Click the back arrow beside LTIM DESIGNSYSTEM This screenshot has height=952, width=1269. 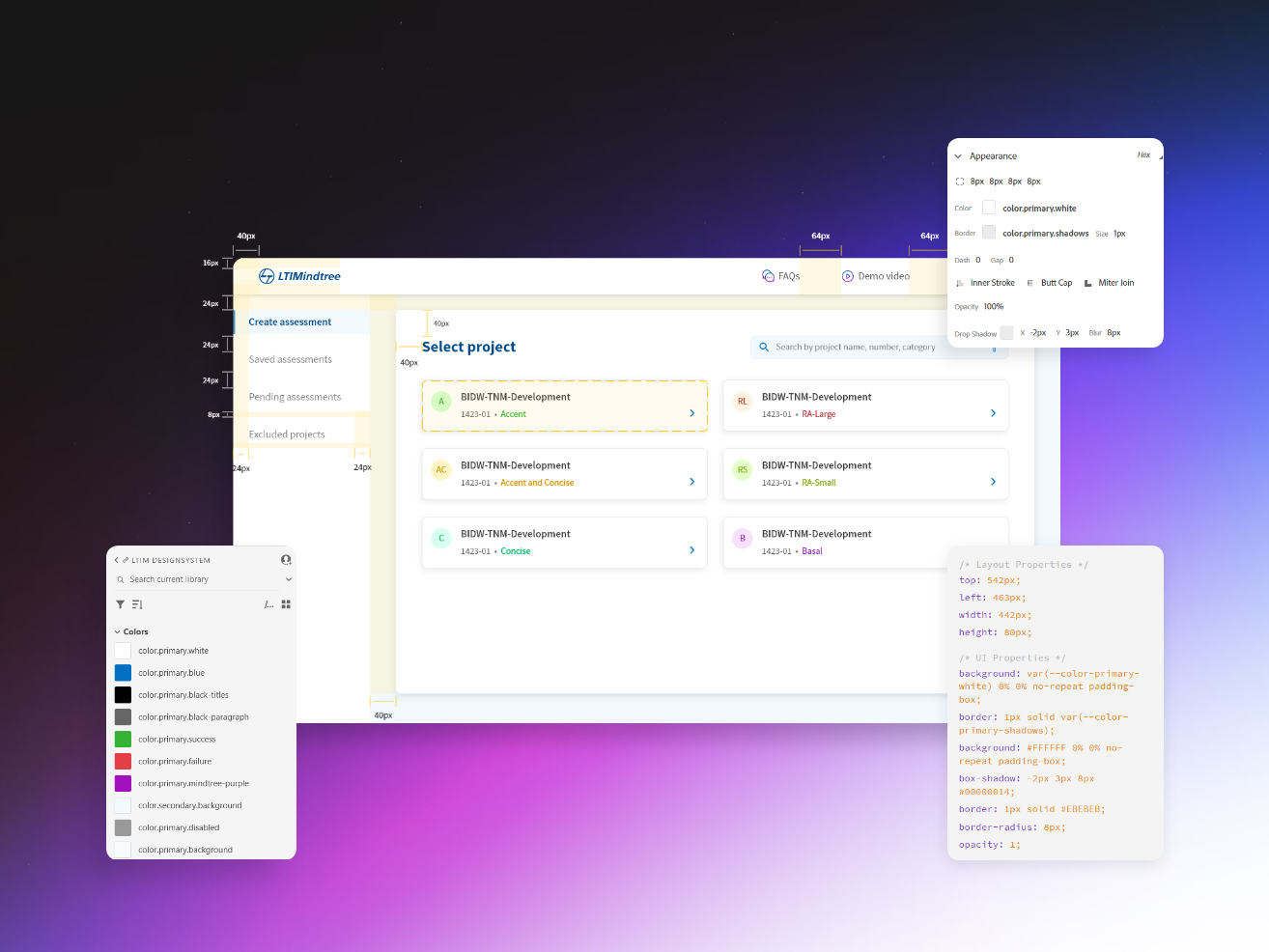click(117, 560)
